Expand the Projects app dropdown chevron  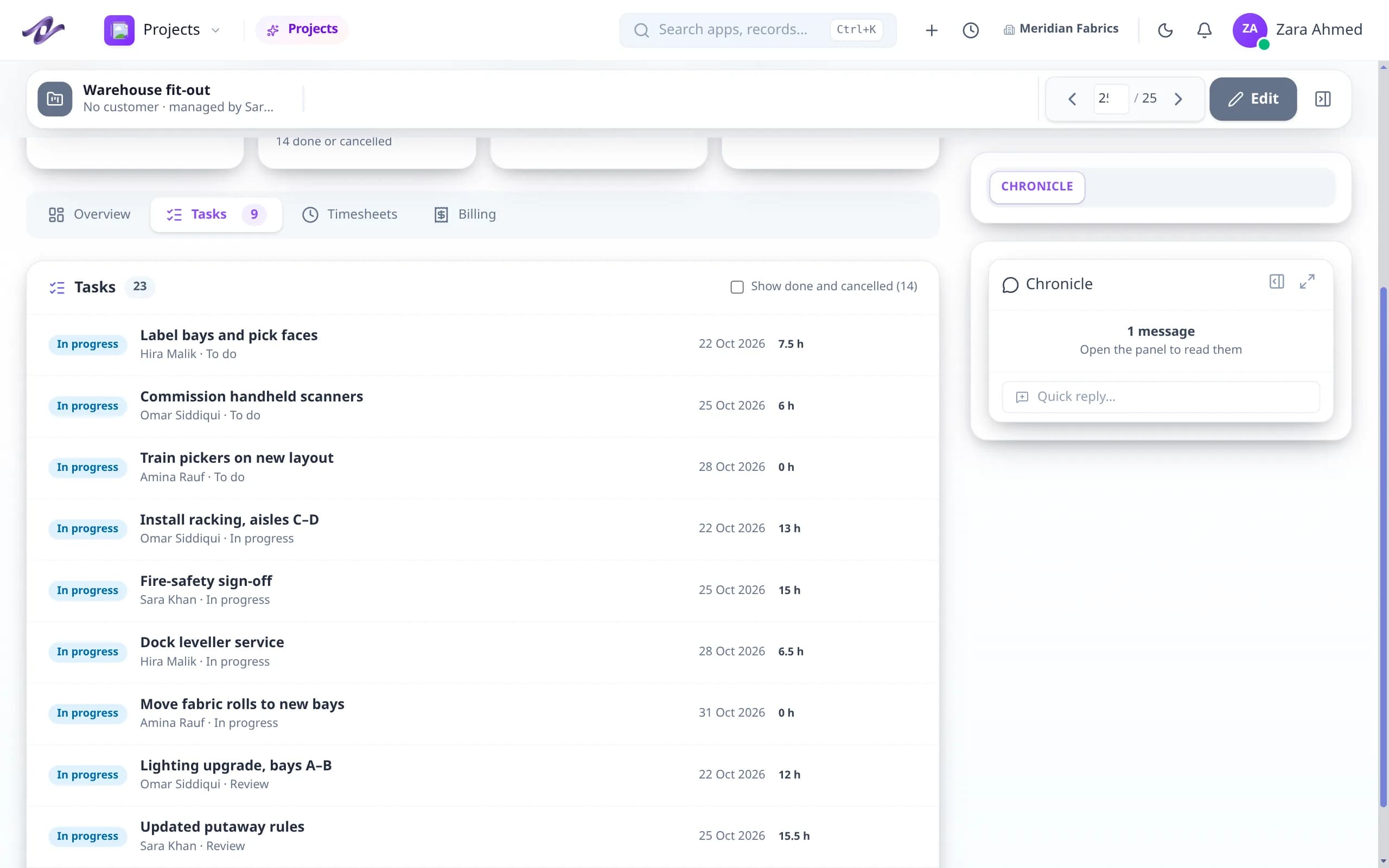click(216, 30)
